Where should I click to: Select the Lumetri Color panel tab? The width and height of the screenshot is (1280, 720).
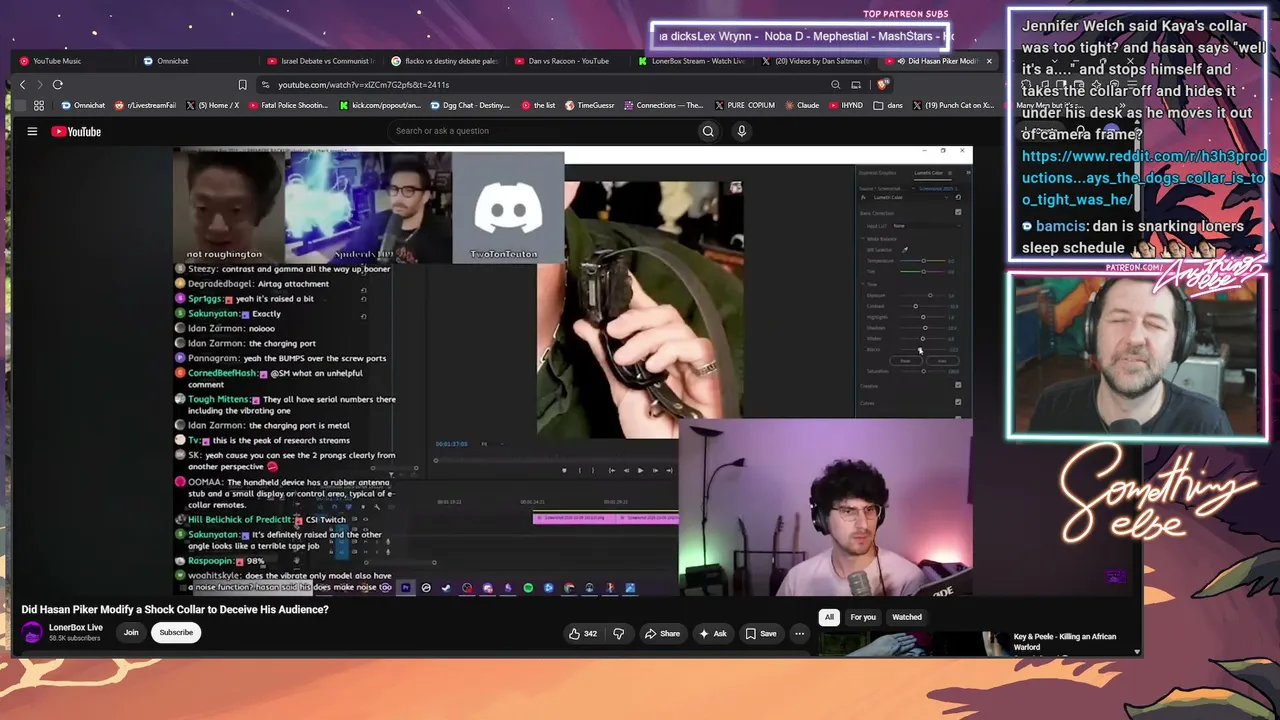(929, 173)
